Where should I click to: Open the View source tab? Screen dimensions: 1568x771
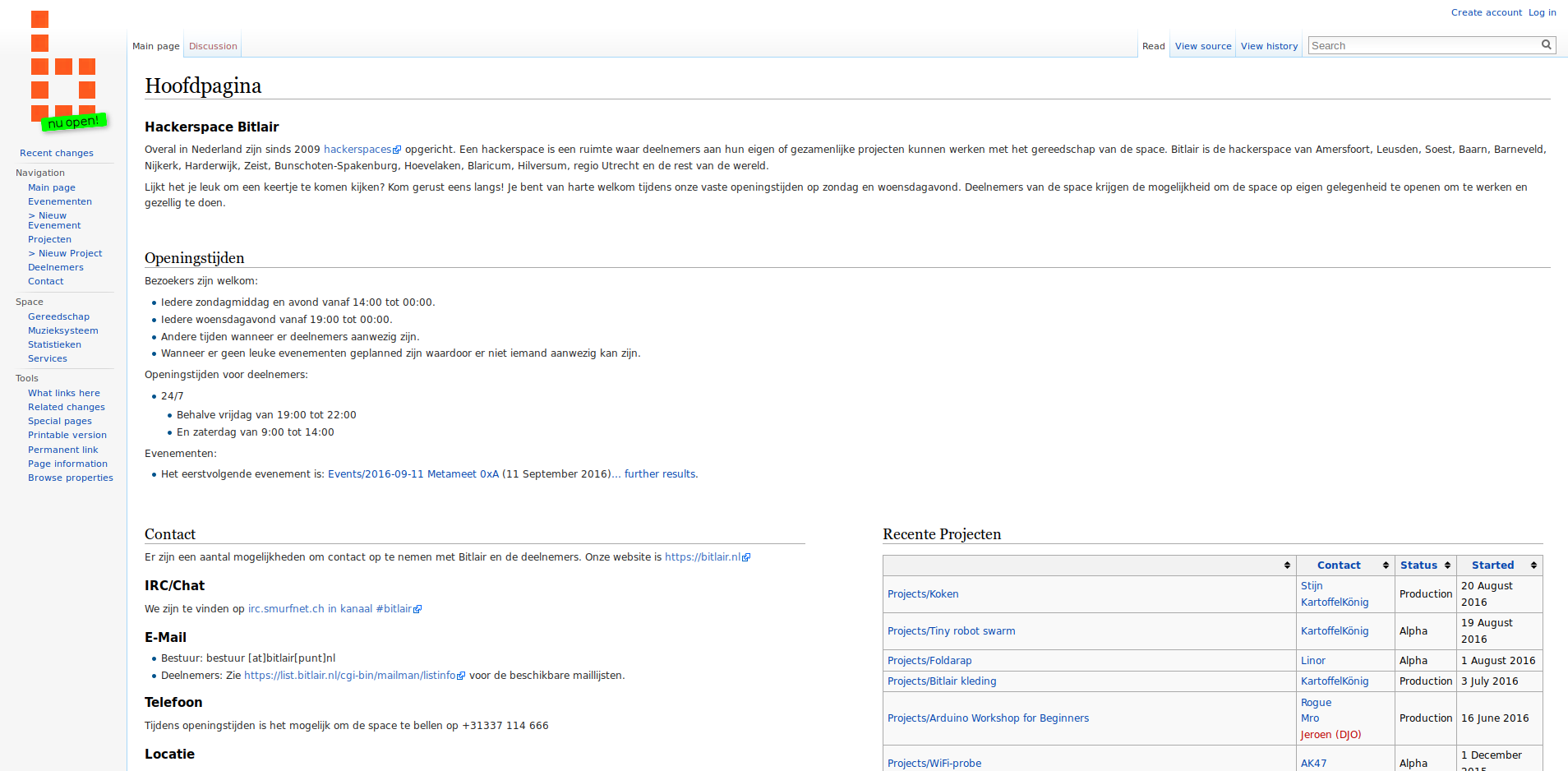pyautogui.click(x=1202, y=47)
